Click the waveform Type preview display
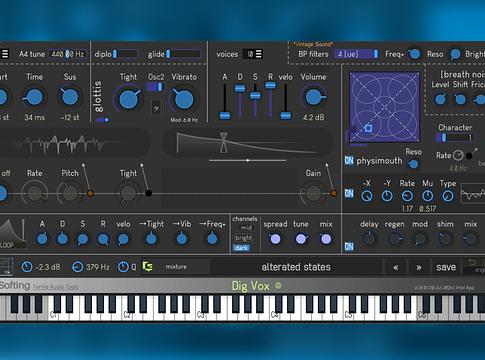The image size is (485, 360). [x=473, y=193]
